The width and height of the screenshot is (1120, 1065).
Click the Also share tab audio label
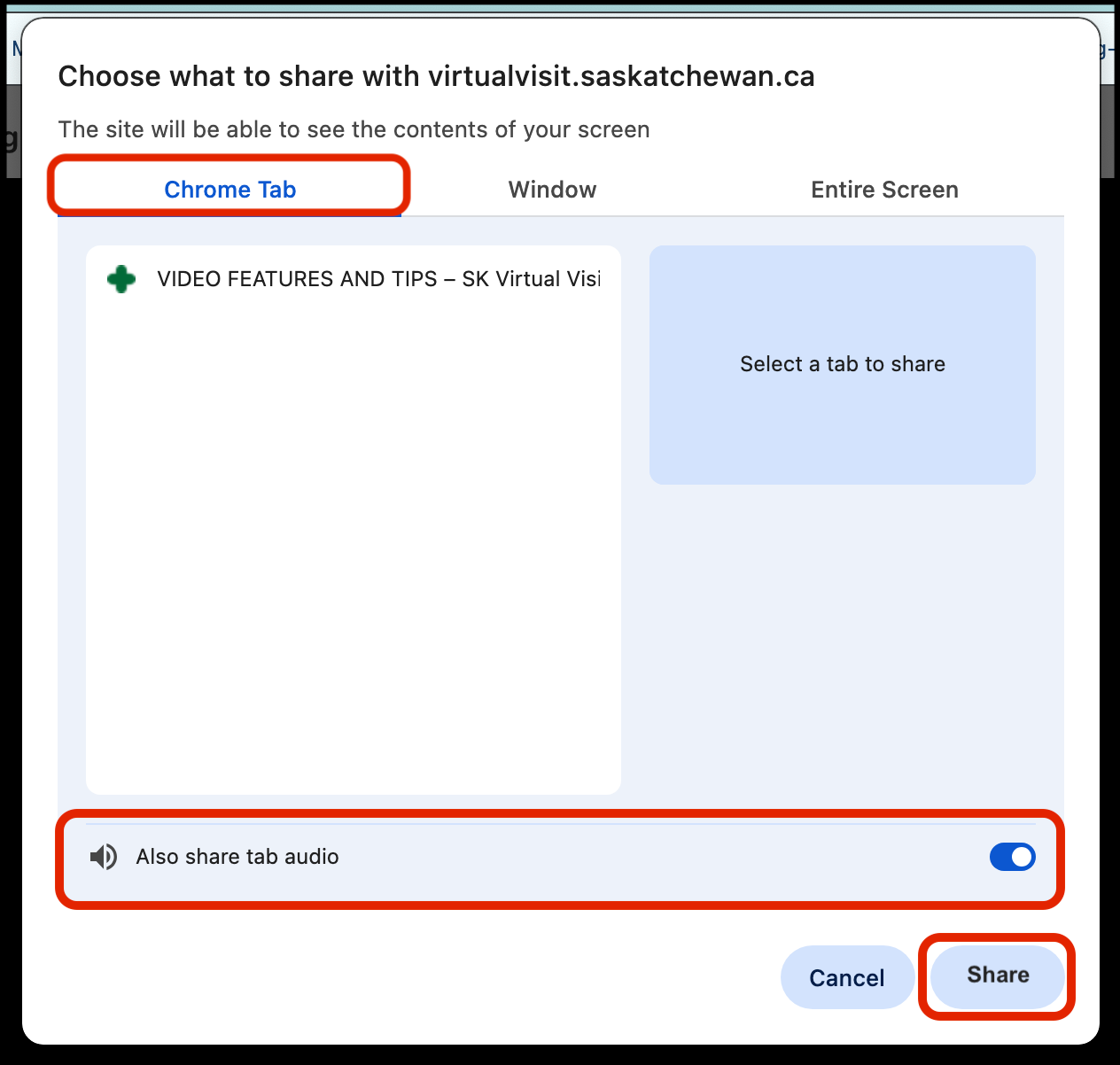(x=237, y=857)
